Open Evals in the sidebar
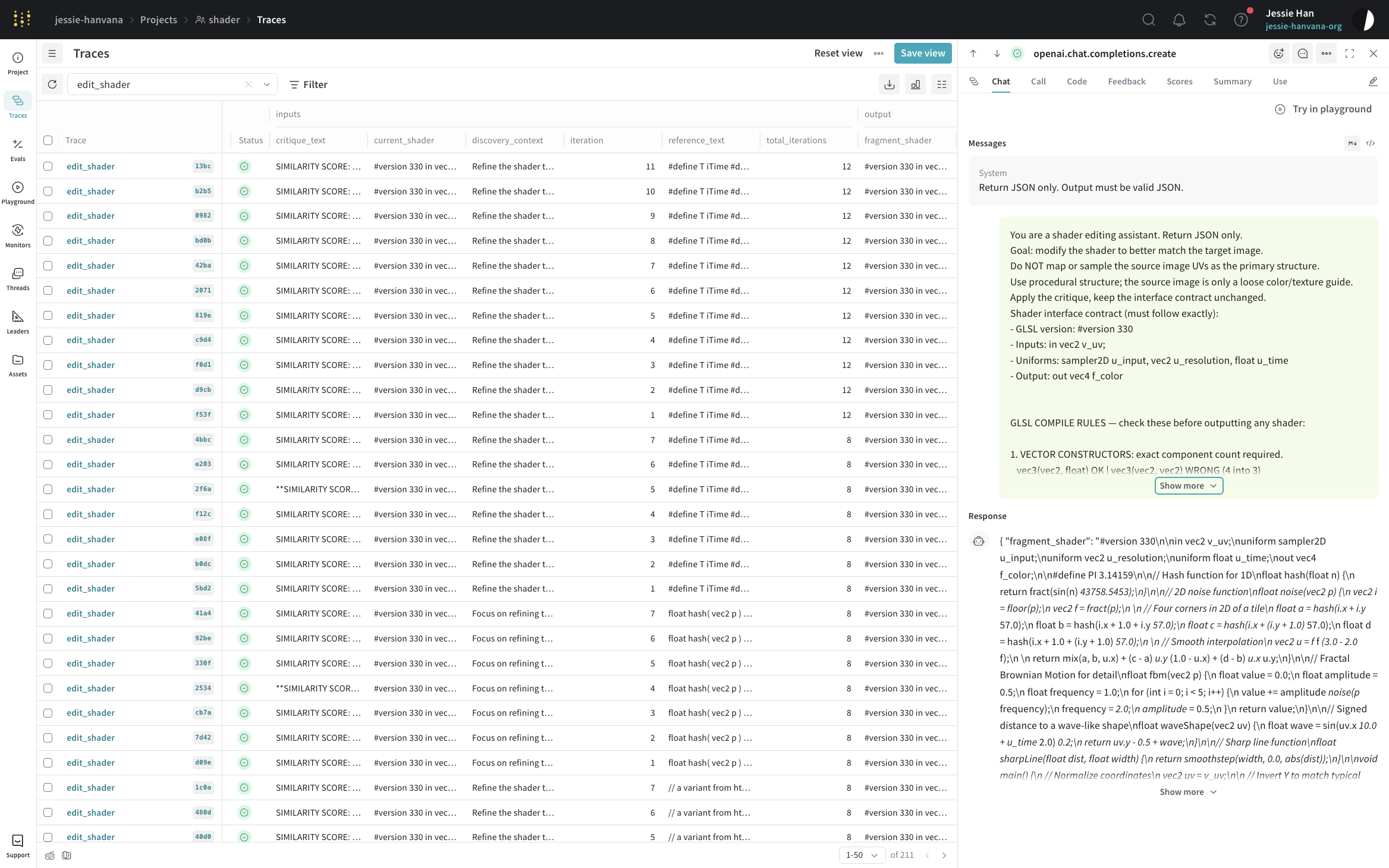This screenshot has width=1389, height=868. 18,150
